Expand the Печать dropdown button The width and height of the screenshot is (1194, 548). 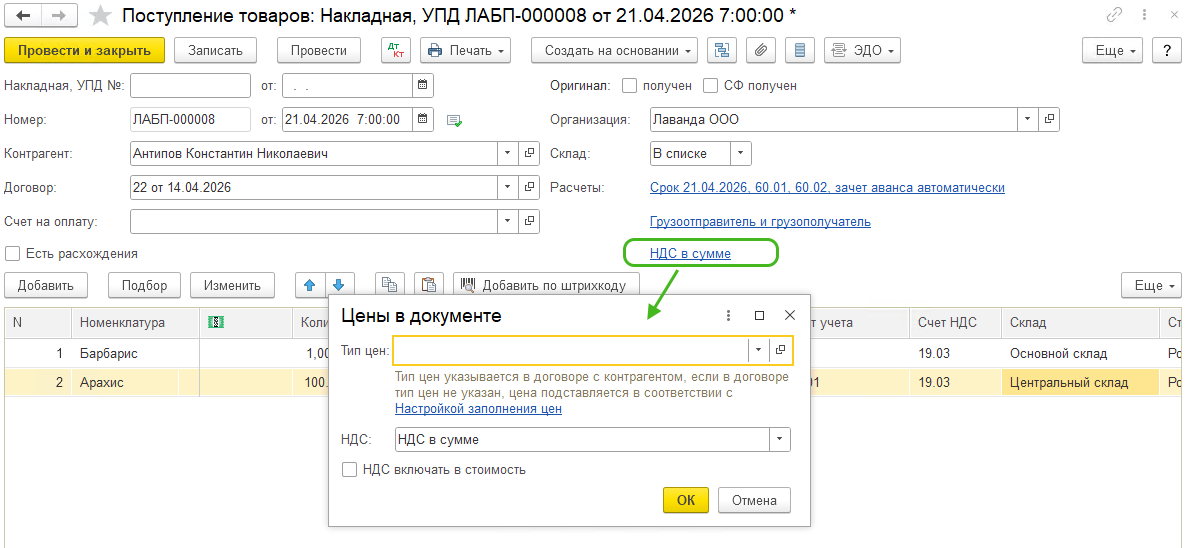pyautogui.click(x=465, y=50)
